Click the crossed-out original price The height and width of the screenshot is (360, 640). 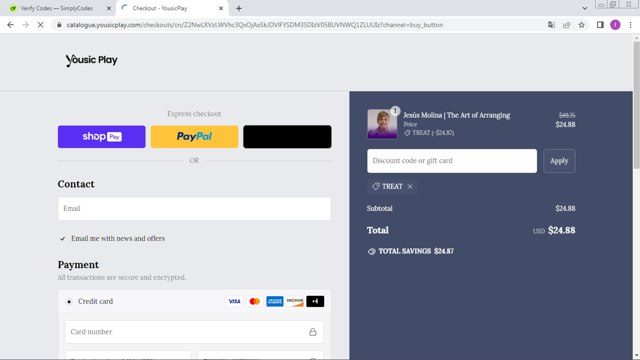(x=567, y=116)
